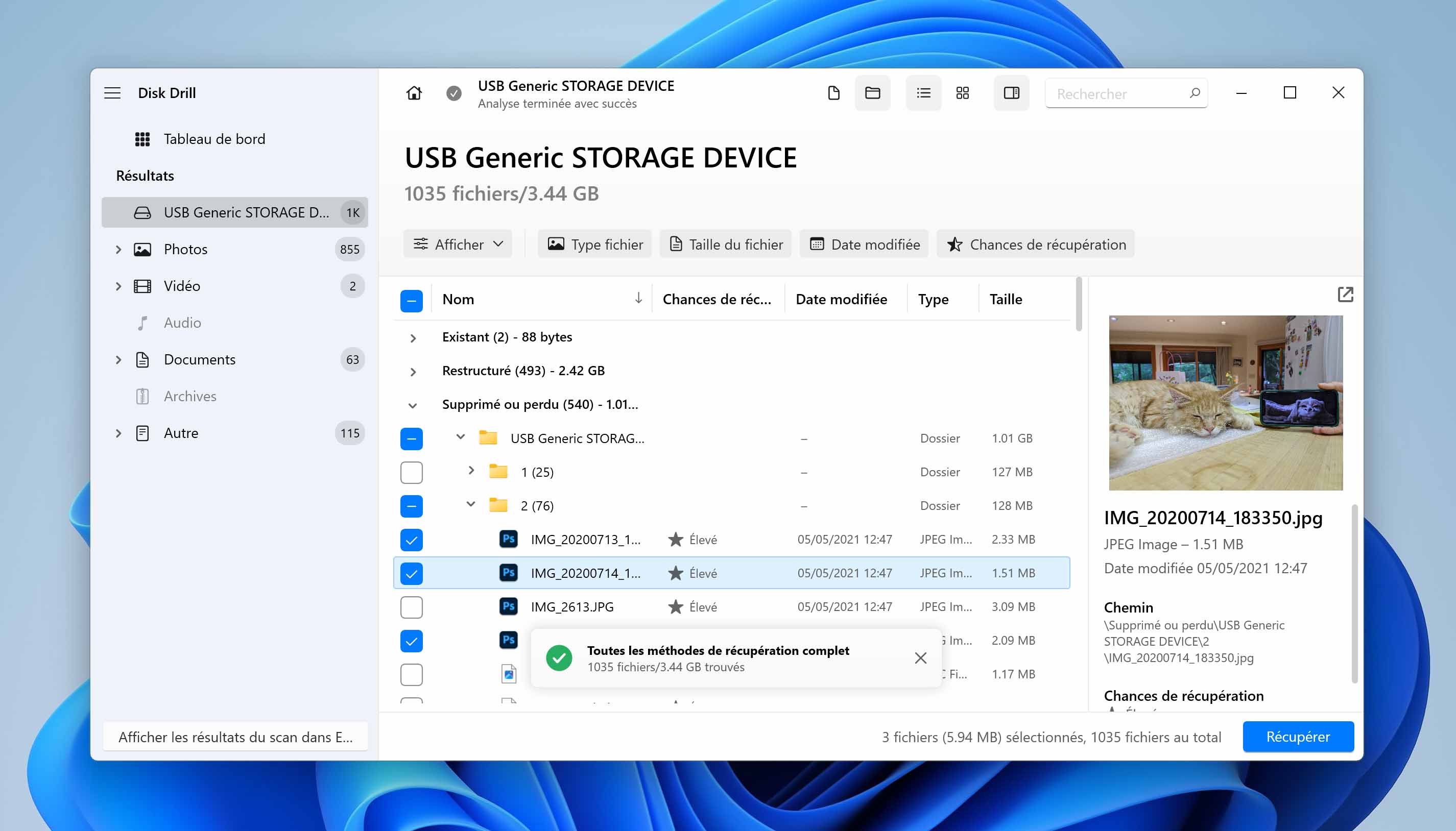
Task: Check the box for folder 1 (25)
Action: coord(411,473)
